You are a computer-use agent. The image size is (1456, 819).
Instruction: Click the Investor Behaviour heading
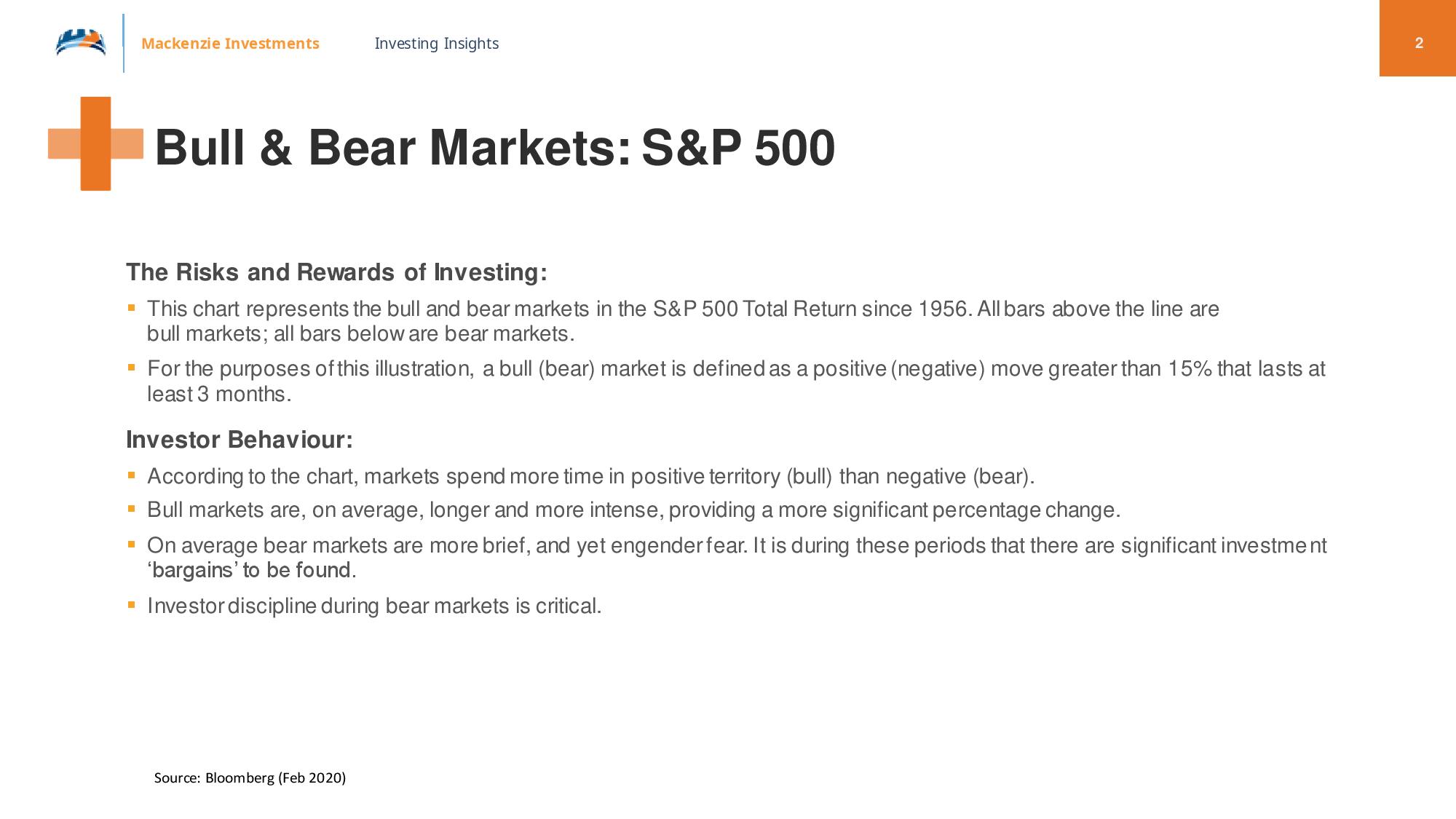240,440
